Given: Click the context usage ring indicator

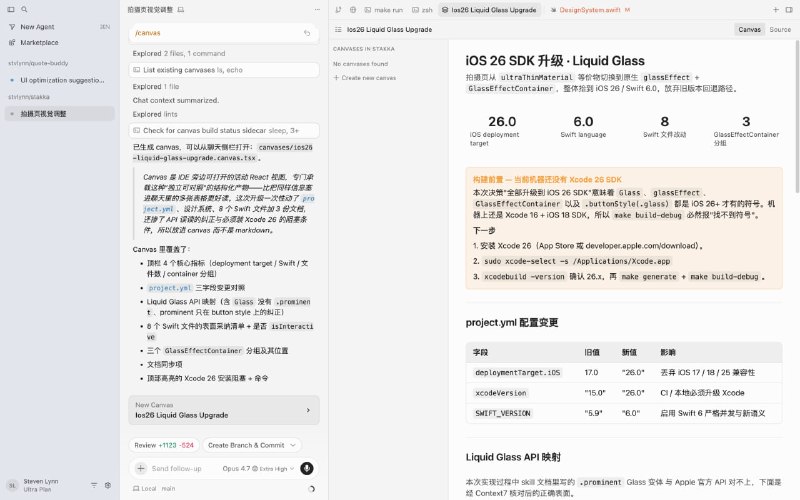Looking at the screenshot, I should (311, 489).
